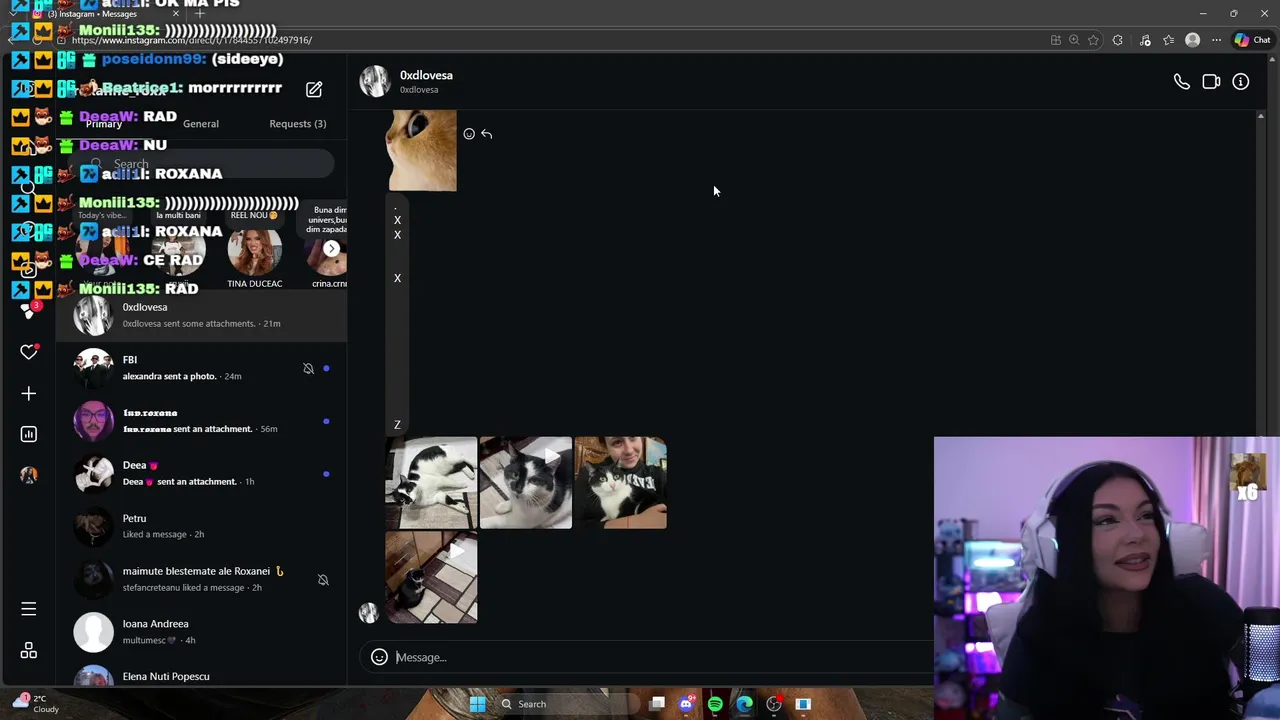Open Spotify from the taskbar
1280x720 pixels.
tap(715, 704)
